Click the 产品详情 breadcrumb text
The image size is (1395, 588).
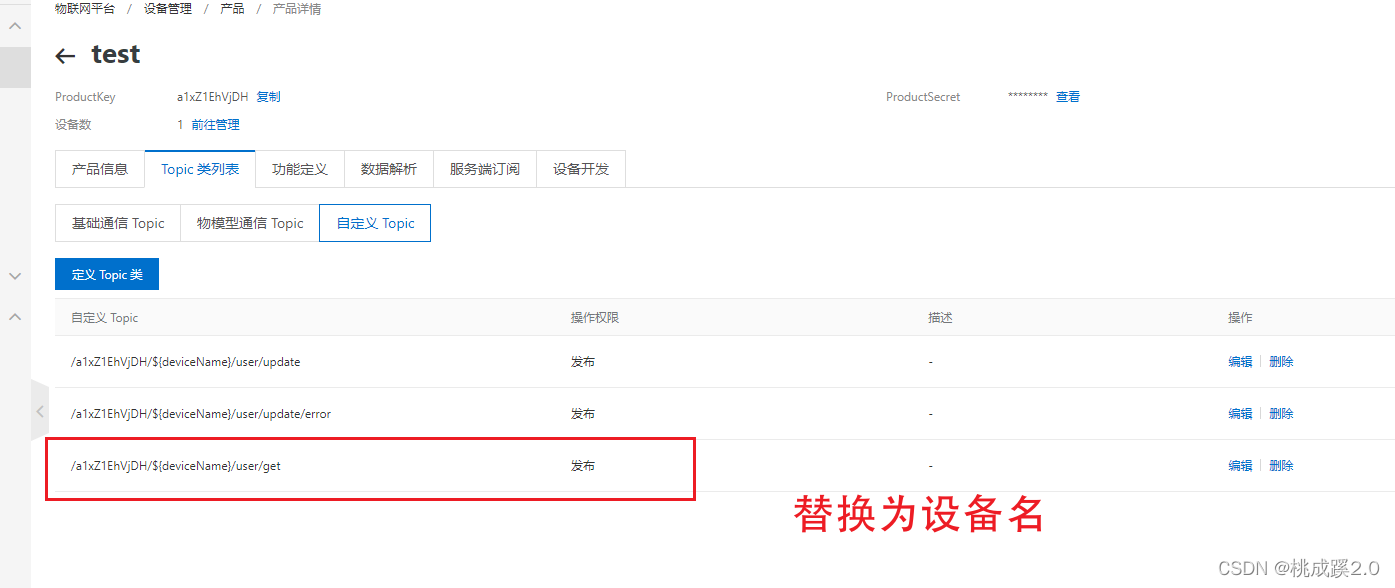297,9
